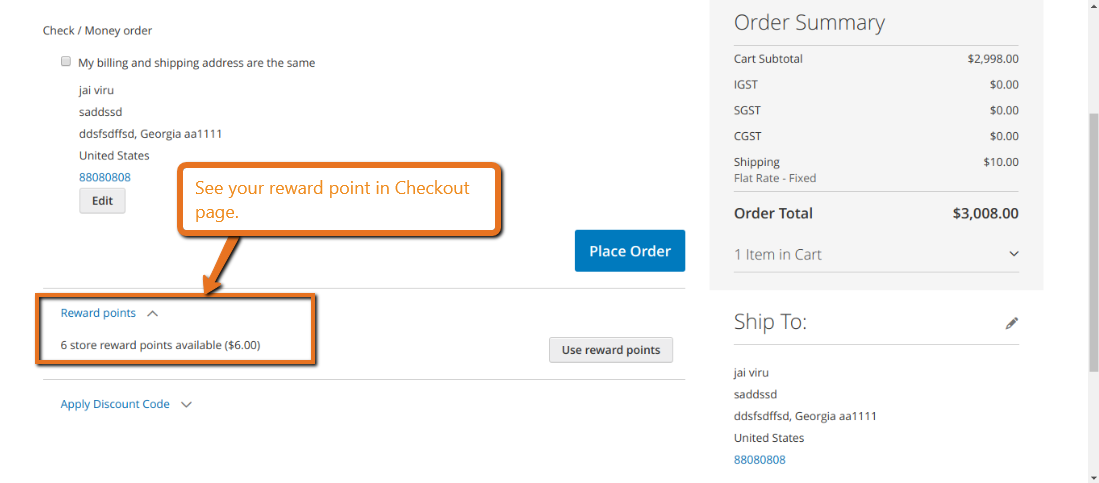1099x483 pixels.
Task: Click the Use reward points button
Action: pyautogui.click(x=610, y=350)
